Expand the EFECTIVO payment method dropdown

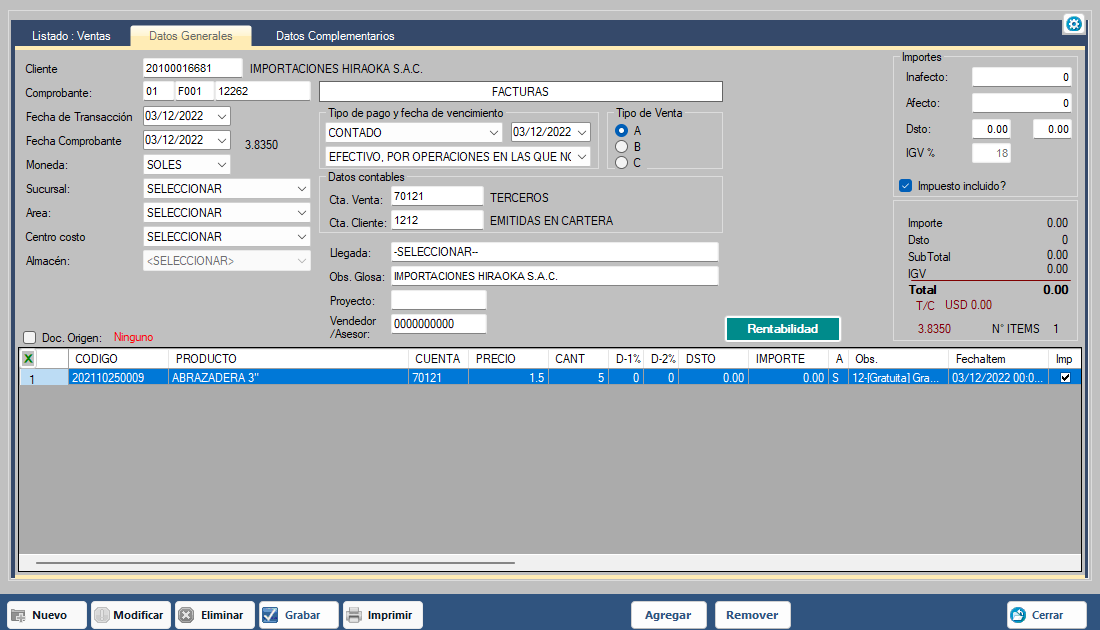tap(582, 156)
